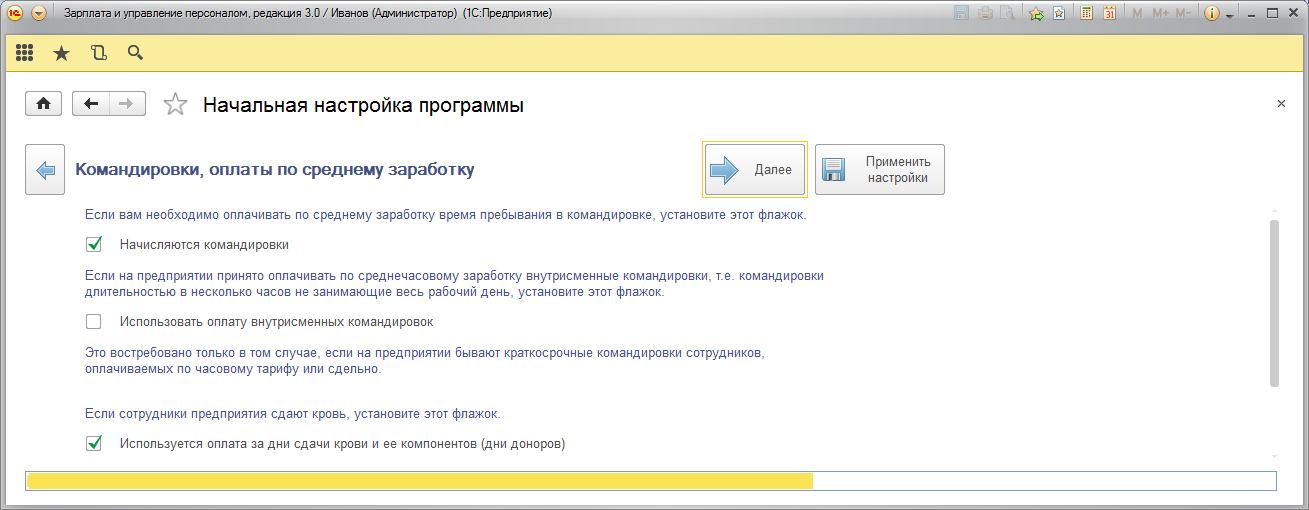Return to previous setup step with blue arrow
The image size is (1309, 510).
click(x=45, y=170)
